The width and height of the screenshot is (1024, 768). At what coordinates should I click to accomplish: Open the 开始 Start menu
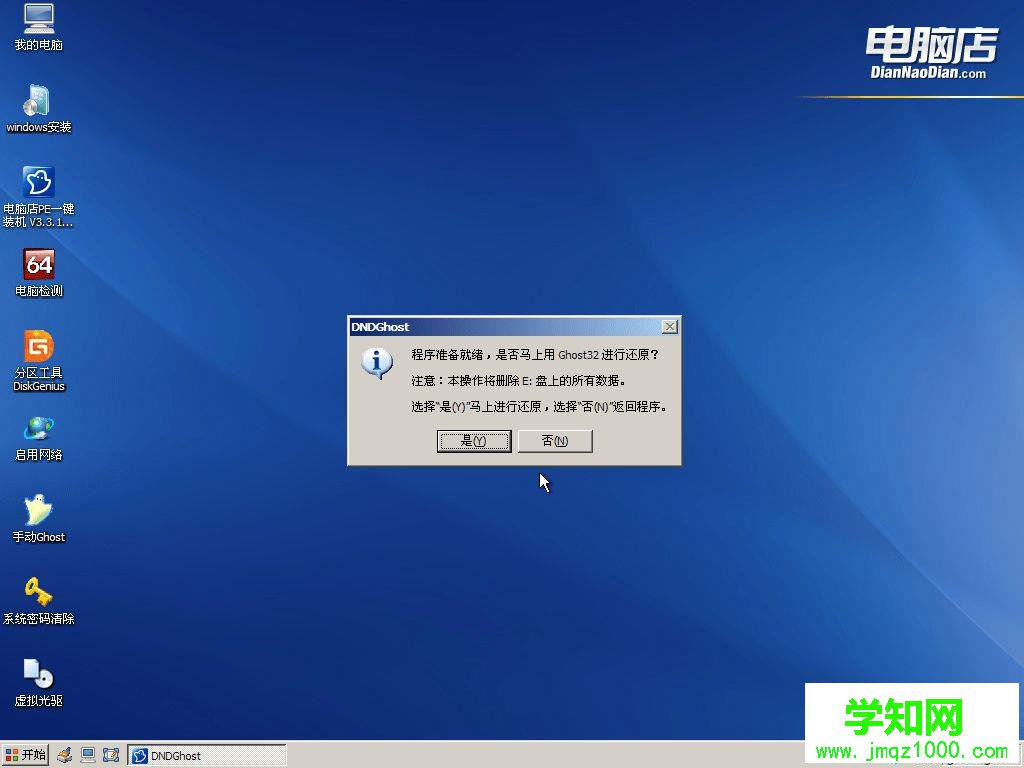(26, 754)
